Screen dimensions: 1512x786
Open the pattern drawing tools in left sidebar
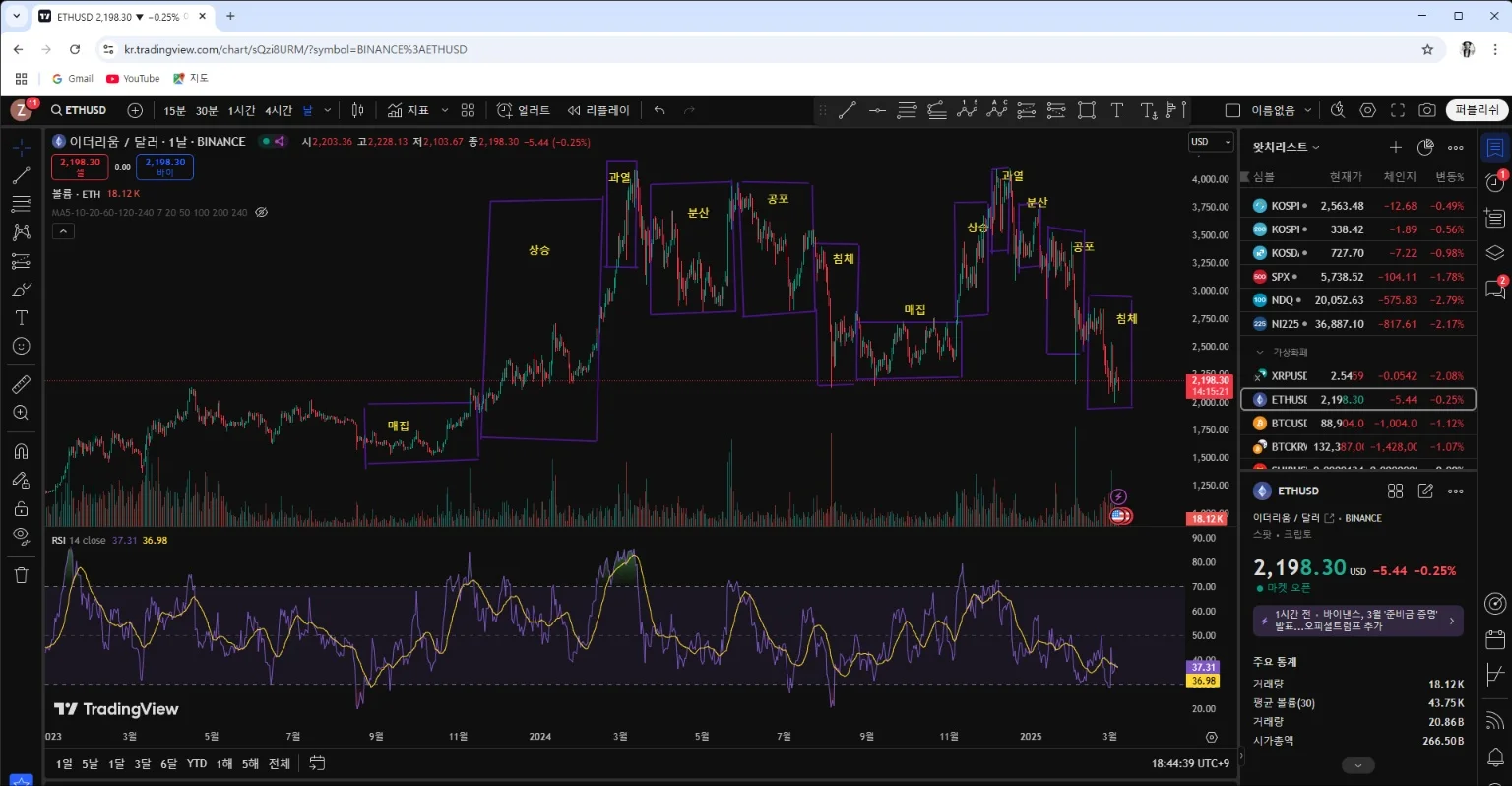21,232
